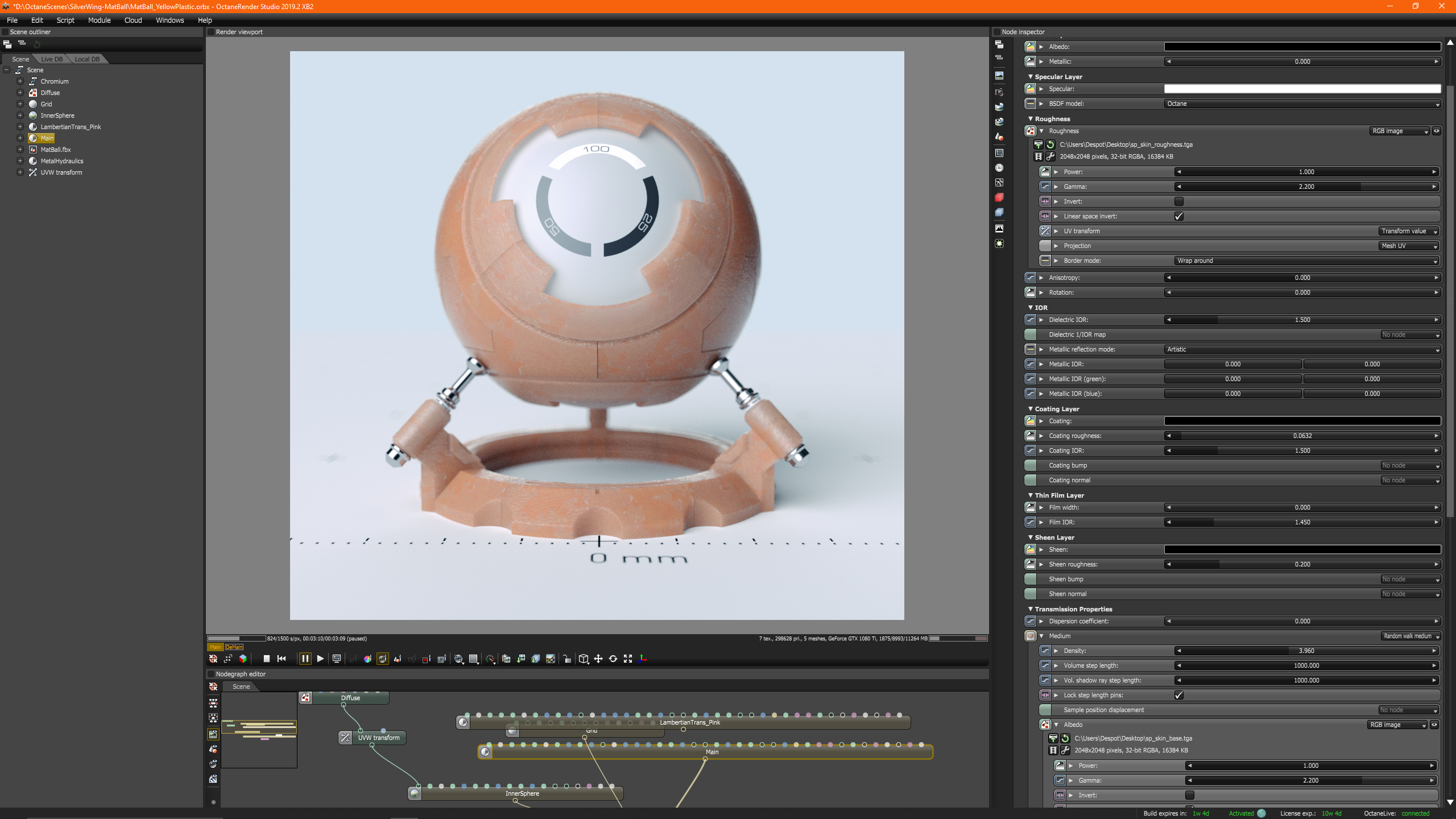The image size is (1456, 819).
Task: Expand the Chromium node in scene outliner
Action: tap(20, 81)
